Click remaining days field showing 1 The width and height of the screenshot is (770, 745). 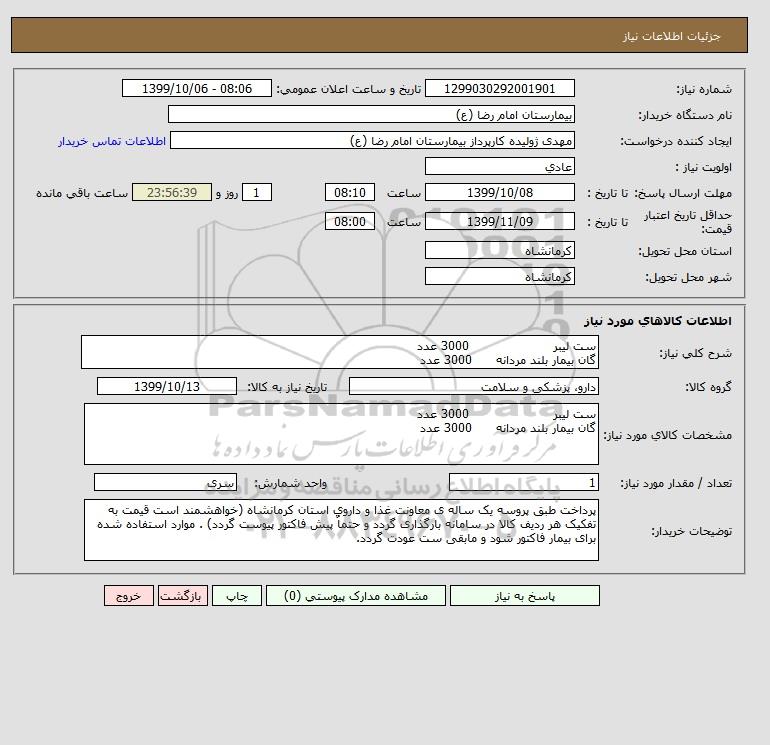tap(256, 193)
